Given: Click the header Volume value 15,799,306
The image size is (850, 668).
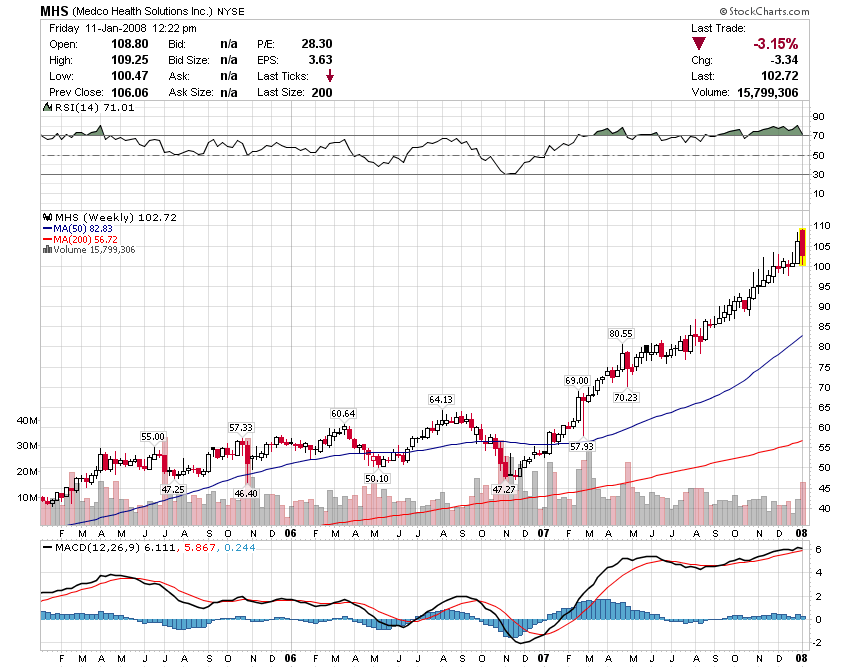Looking at the screenshot, I should click(768, 92).
